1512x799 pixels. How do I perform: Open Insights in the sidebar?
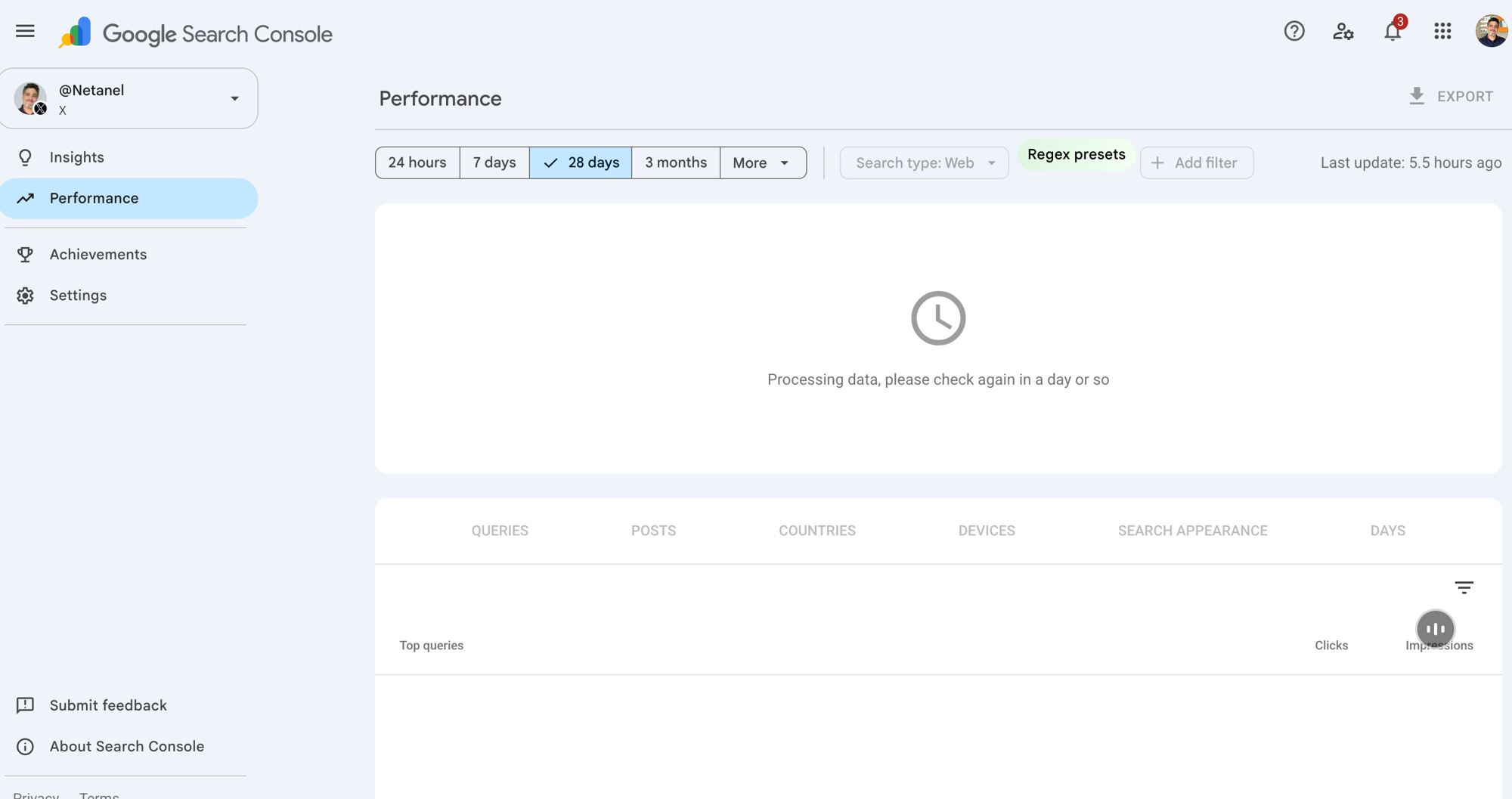tap(129, 157)
